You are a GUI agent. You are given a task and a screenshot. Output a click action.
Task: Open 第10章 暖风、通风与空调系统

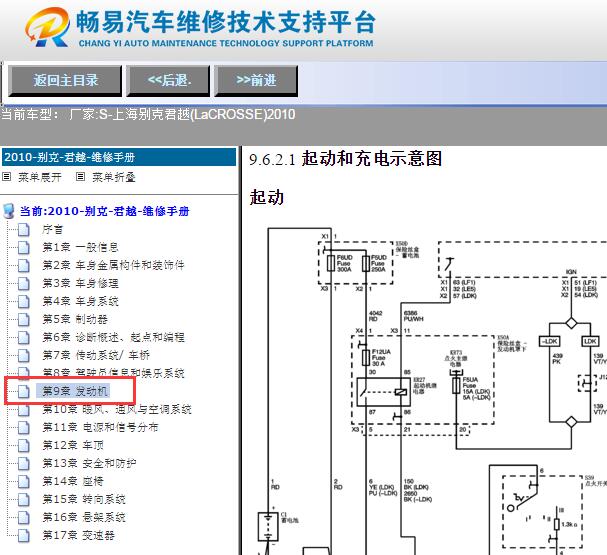[117, 409]
